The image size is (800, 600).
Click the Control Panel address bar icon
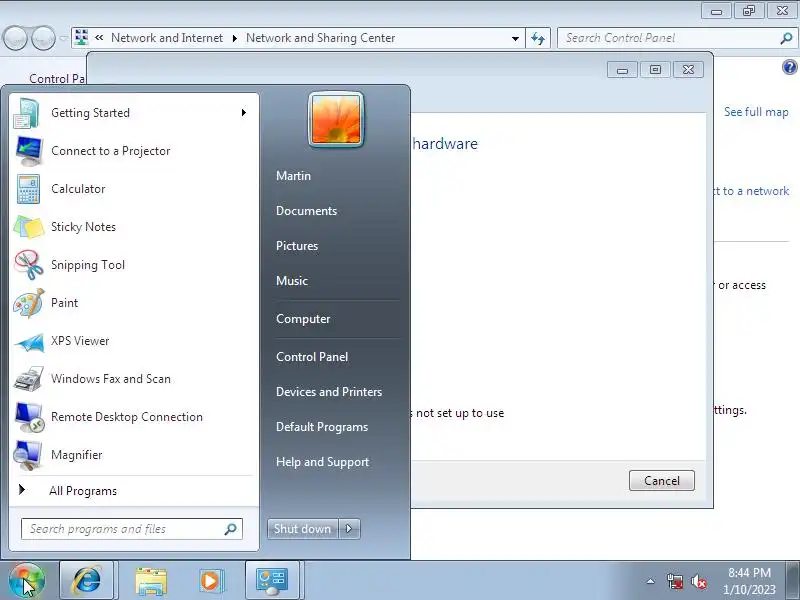(x=82, y=38)
